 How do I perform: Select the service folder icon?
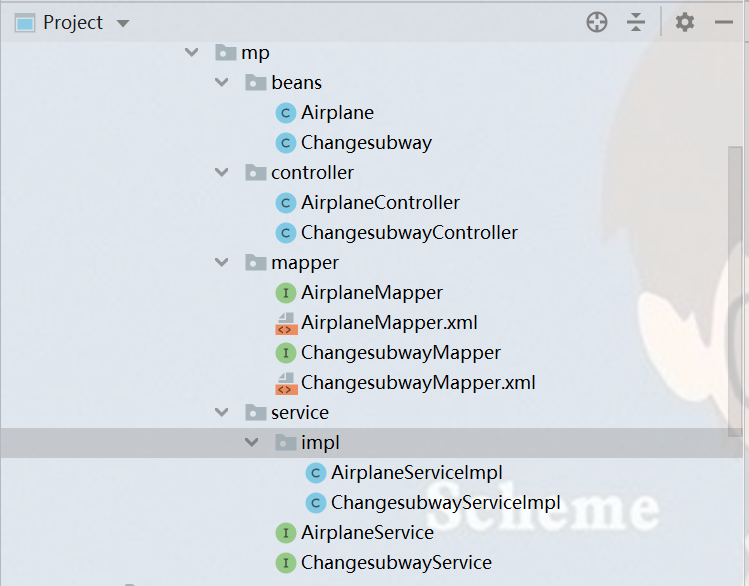click(x=256, y=412)
